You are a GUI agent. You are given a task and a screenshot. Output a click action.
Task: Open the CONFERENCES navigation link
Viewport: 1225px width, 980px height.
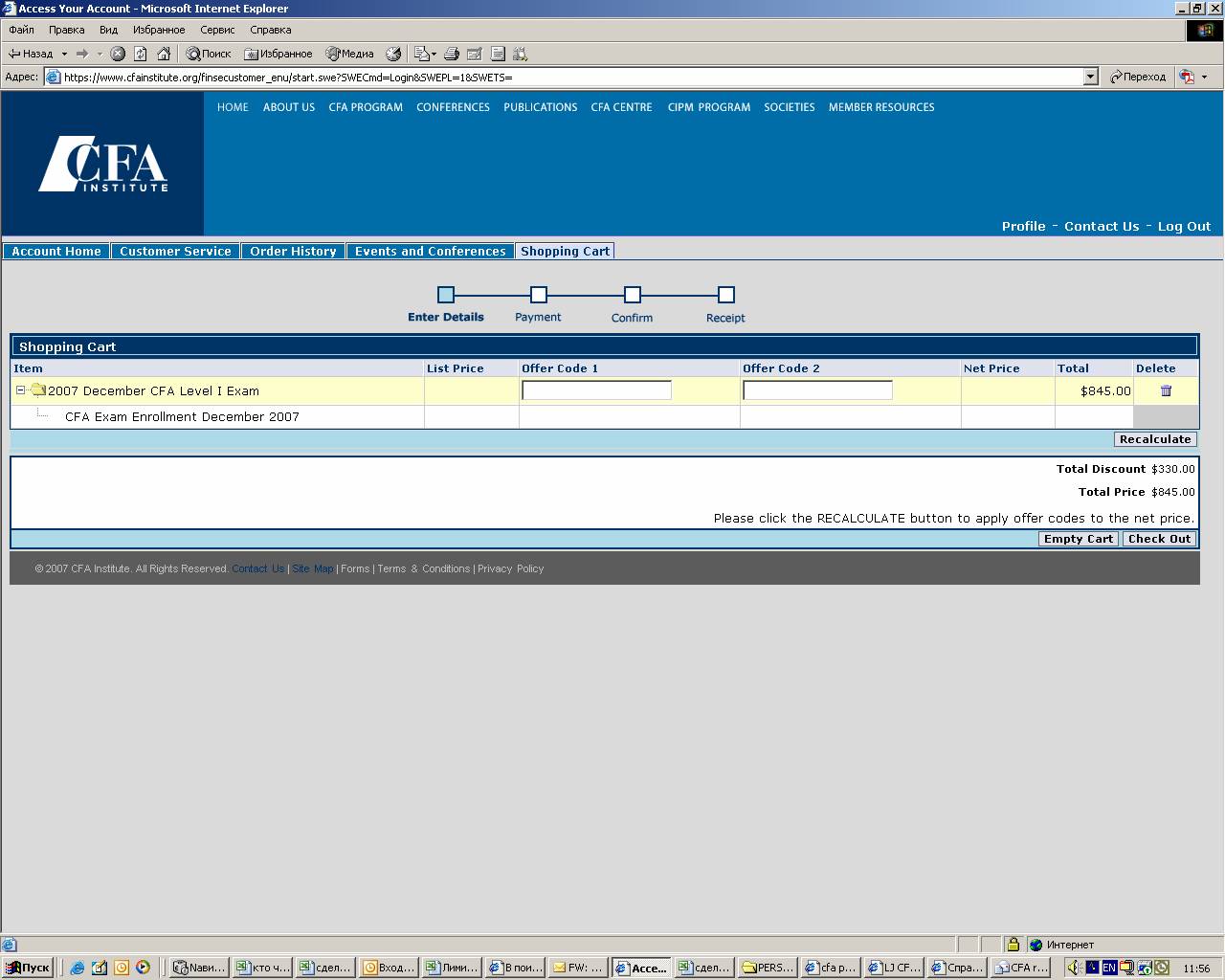[453, 107]
